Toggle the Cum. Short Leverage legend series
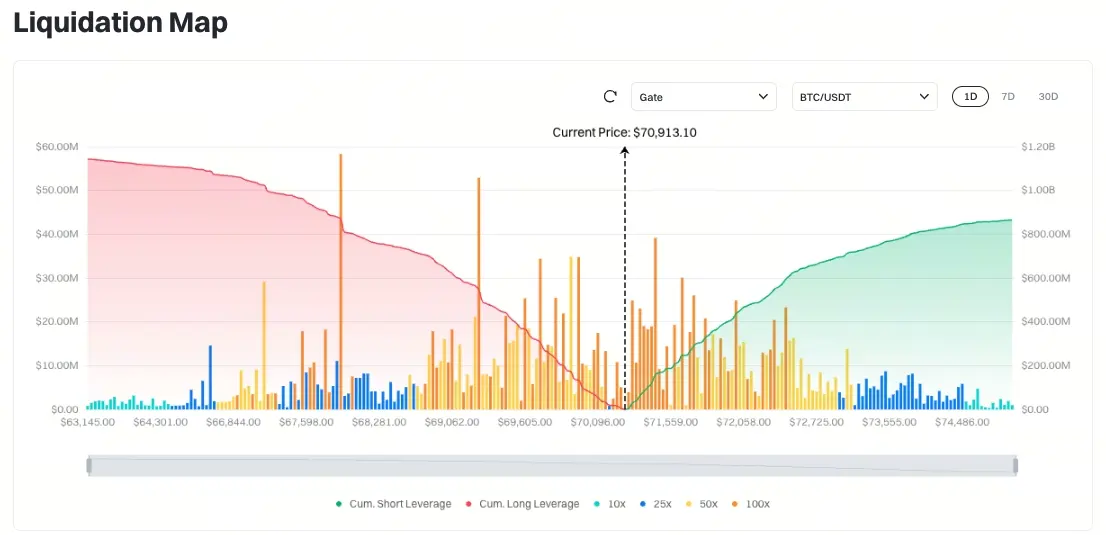 click(x=393, y=504)
